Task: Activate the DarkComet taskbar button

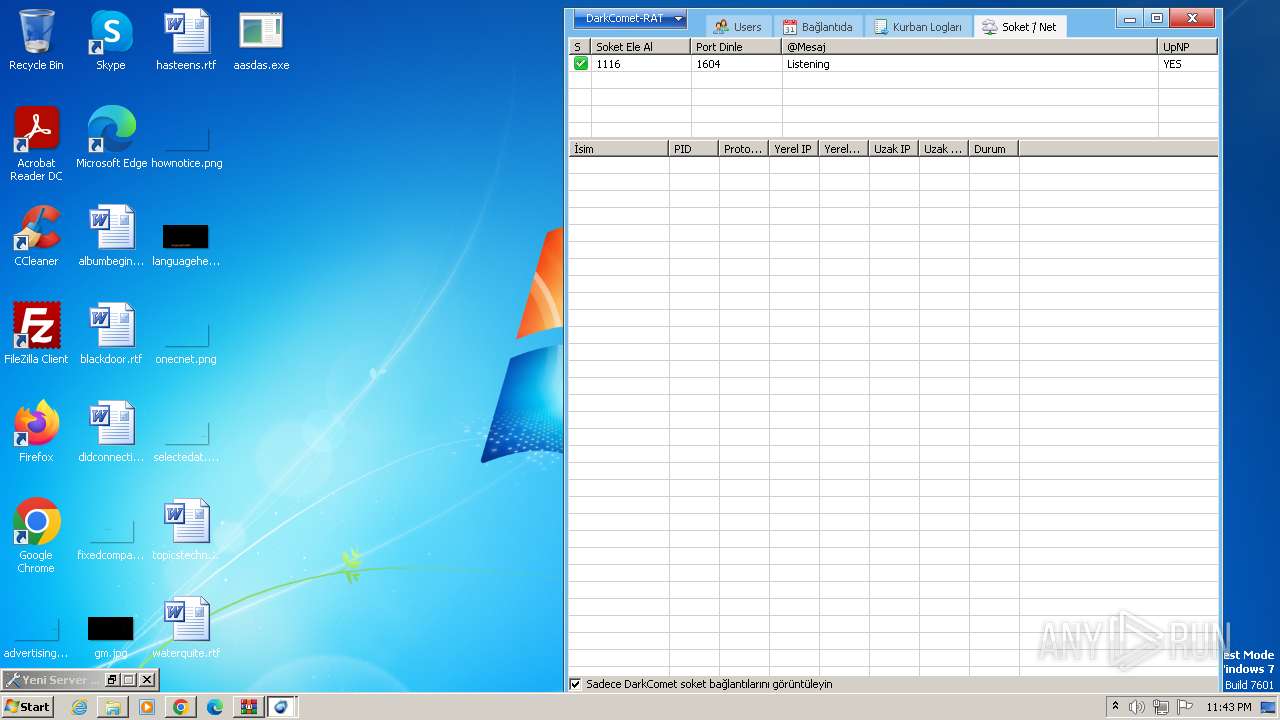Action: [x=282, y=707]
